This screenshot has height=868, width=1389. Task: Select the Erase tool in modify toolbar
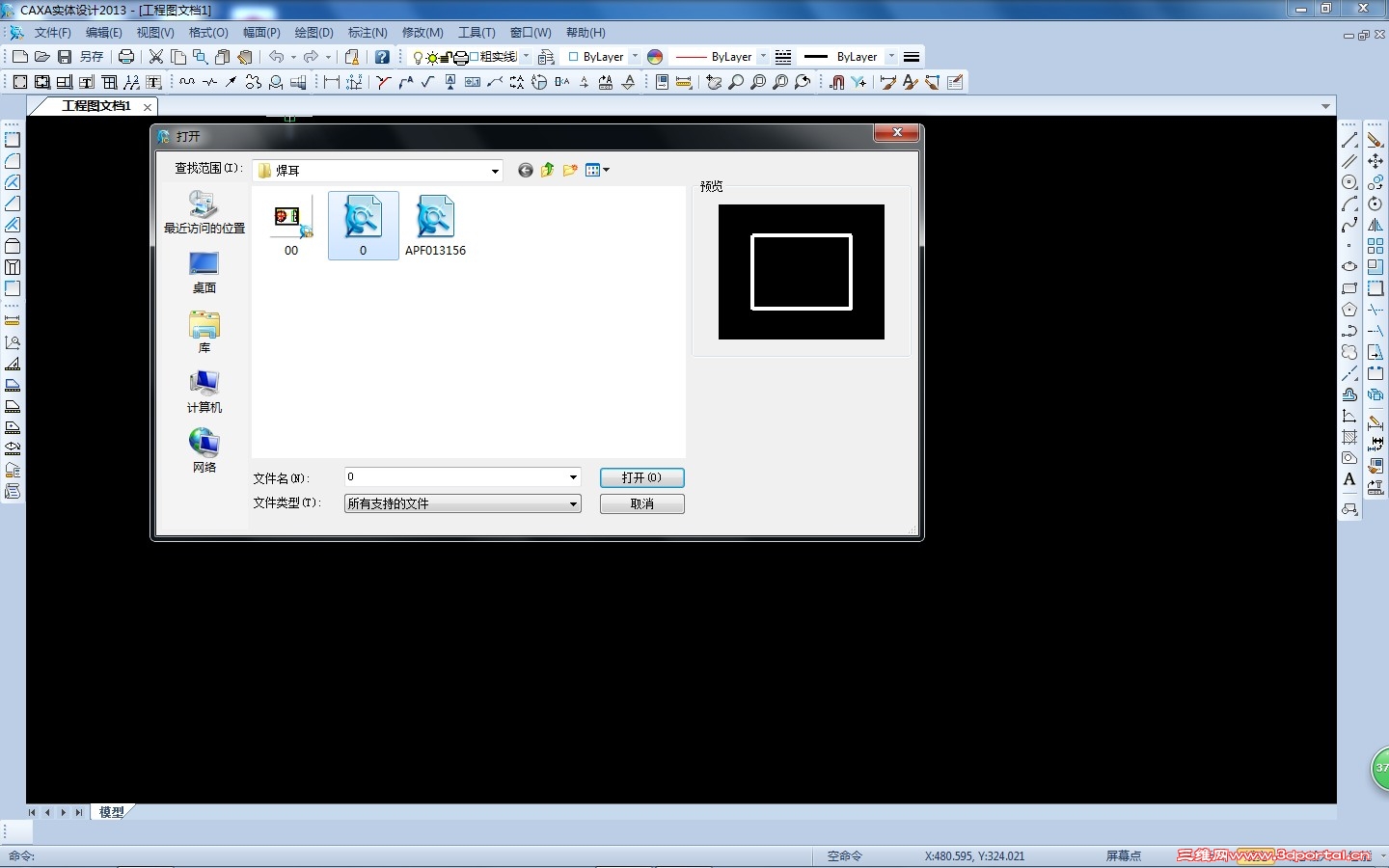click(1375, 141)
